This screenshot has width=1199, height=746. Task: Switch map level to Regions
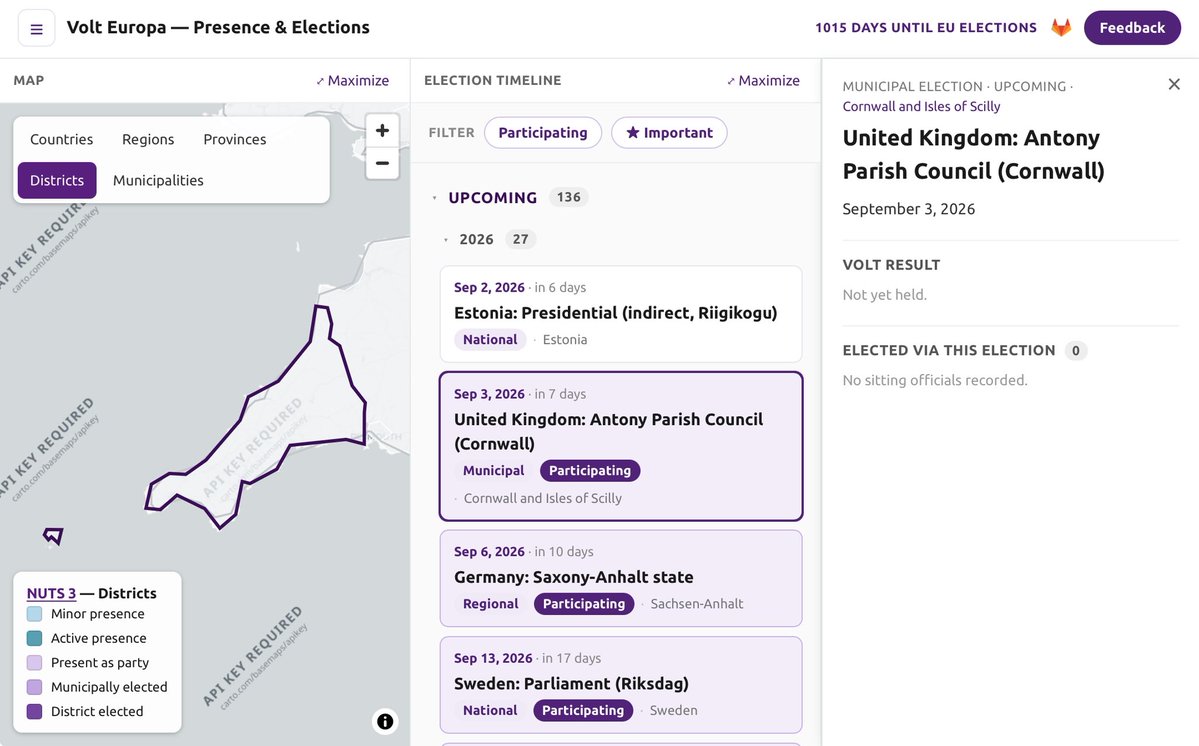148,139
